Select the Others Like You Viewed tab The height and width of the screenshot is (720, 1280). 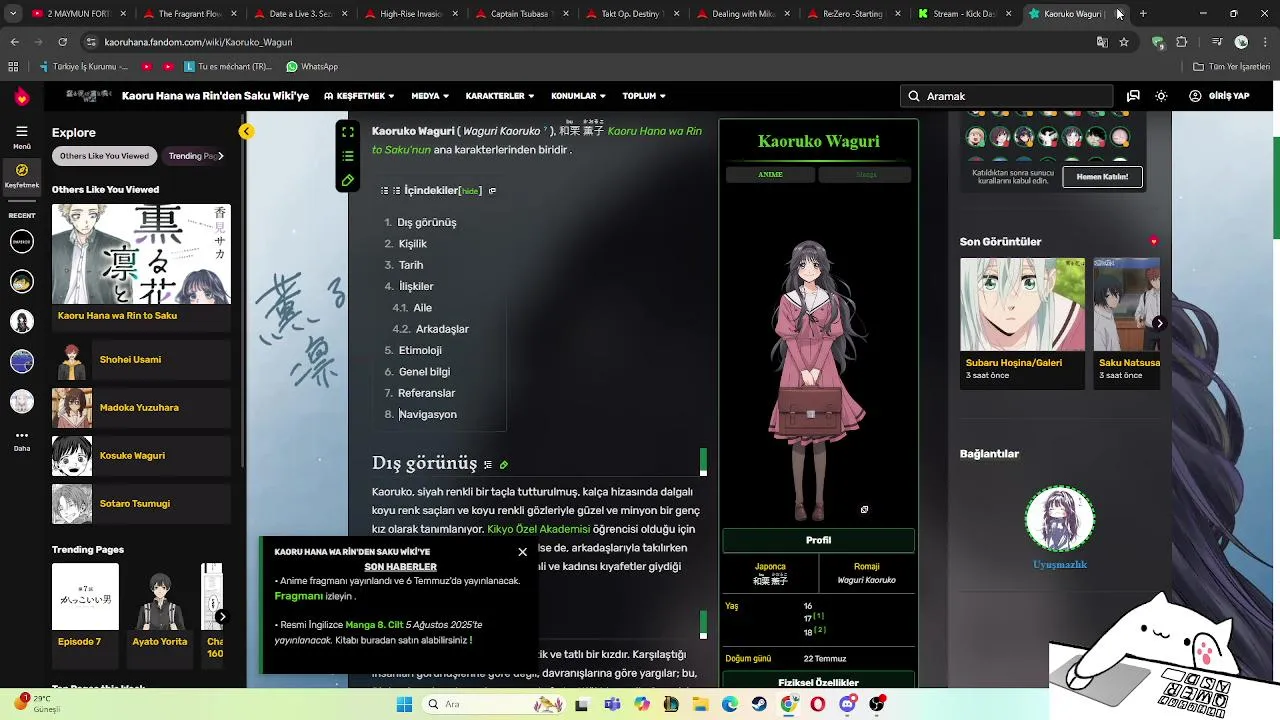click(104, 156)
